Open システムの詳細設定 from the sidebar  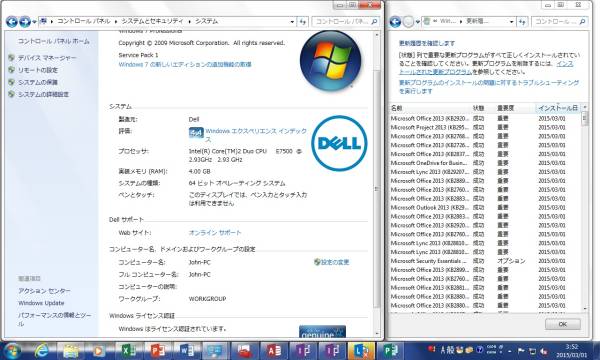pyautogui.click(x=43, y=94)
